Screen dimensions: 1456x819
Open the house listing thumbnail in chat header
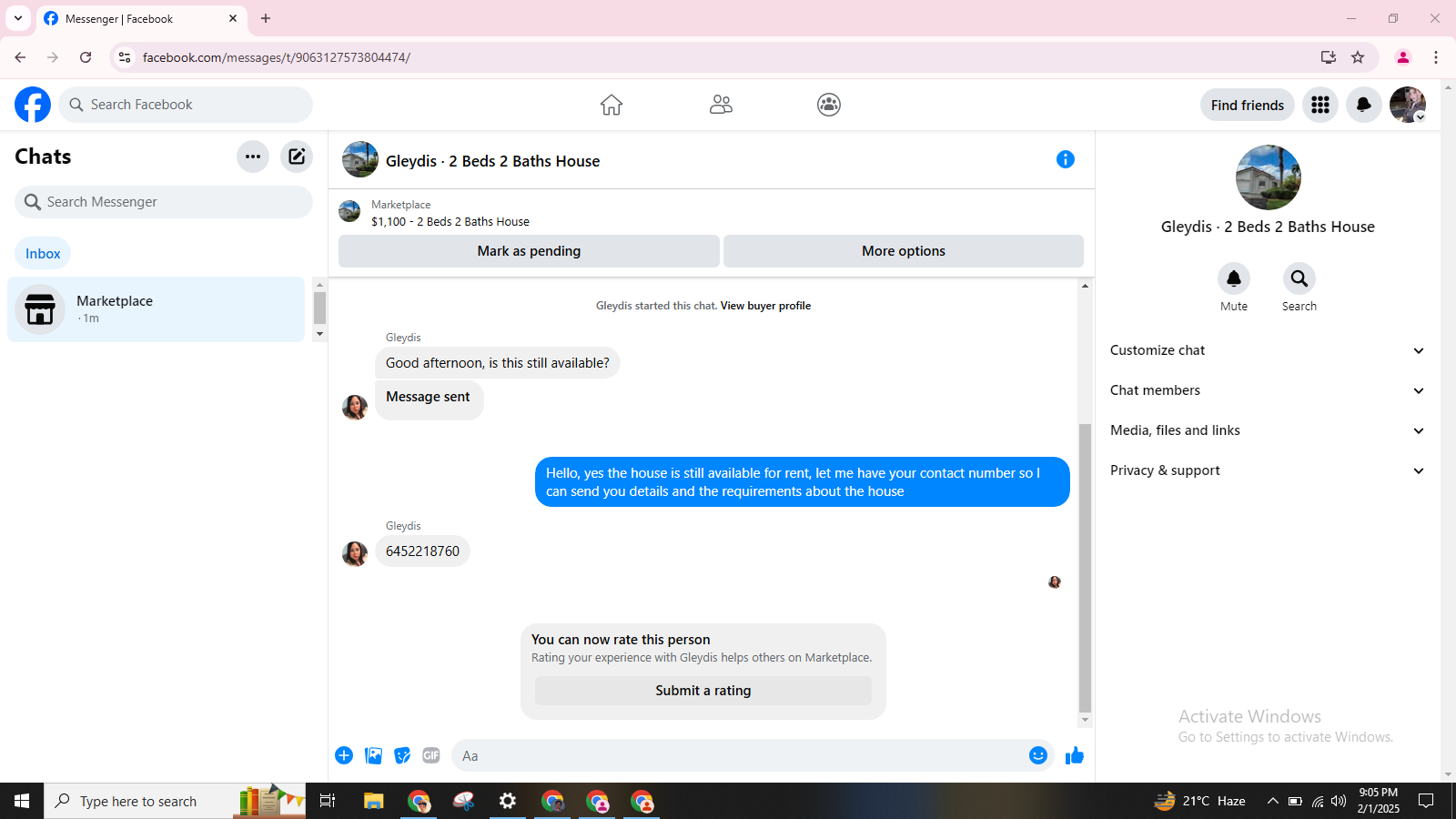click(360, 159)
